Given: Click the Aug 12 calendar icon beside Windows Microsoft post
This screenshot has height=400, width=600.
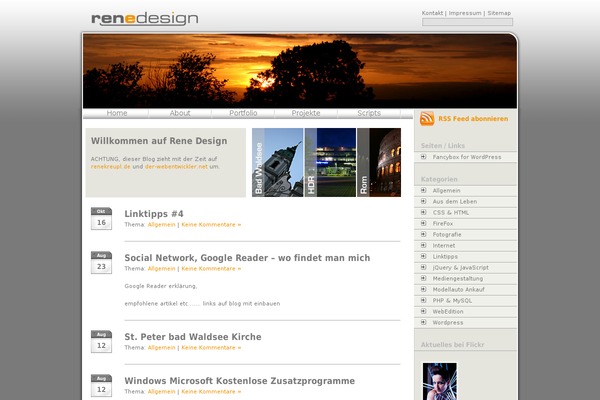Looking at the screenshot, I should 101,385.
